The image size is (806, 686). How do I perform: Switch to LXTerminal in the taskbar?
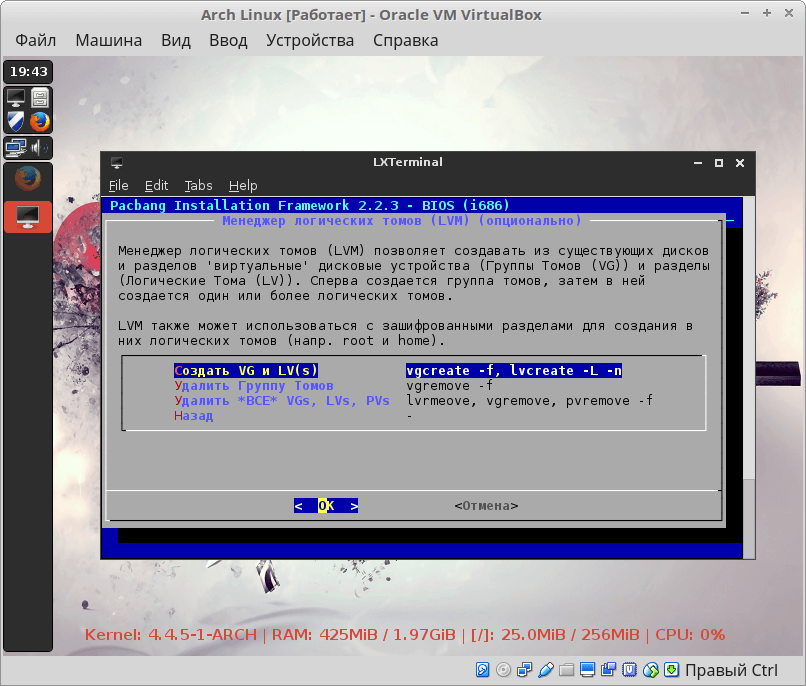coord(27,216)
